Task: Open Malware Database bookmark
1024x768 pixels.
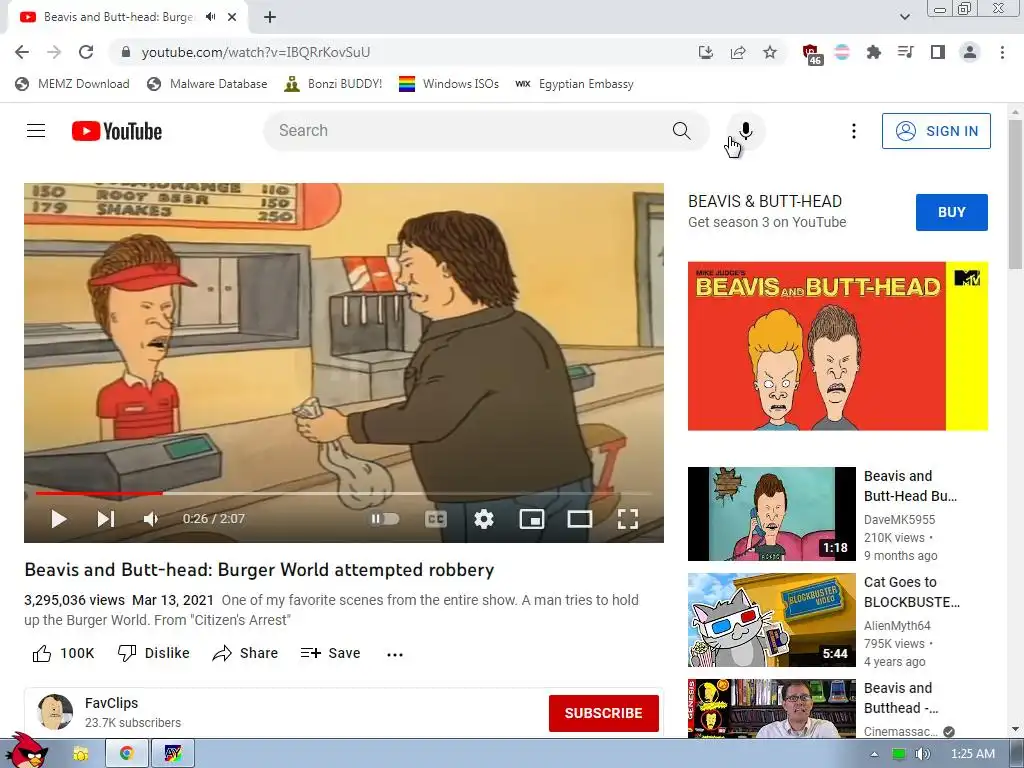Action: (208, 84)
